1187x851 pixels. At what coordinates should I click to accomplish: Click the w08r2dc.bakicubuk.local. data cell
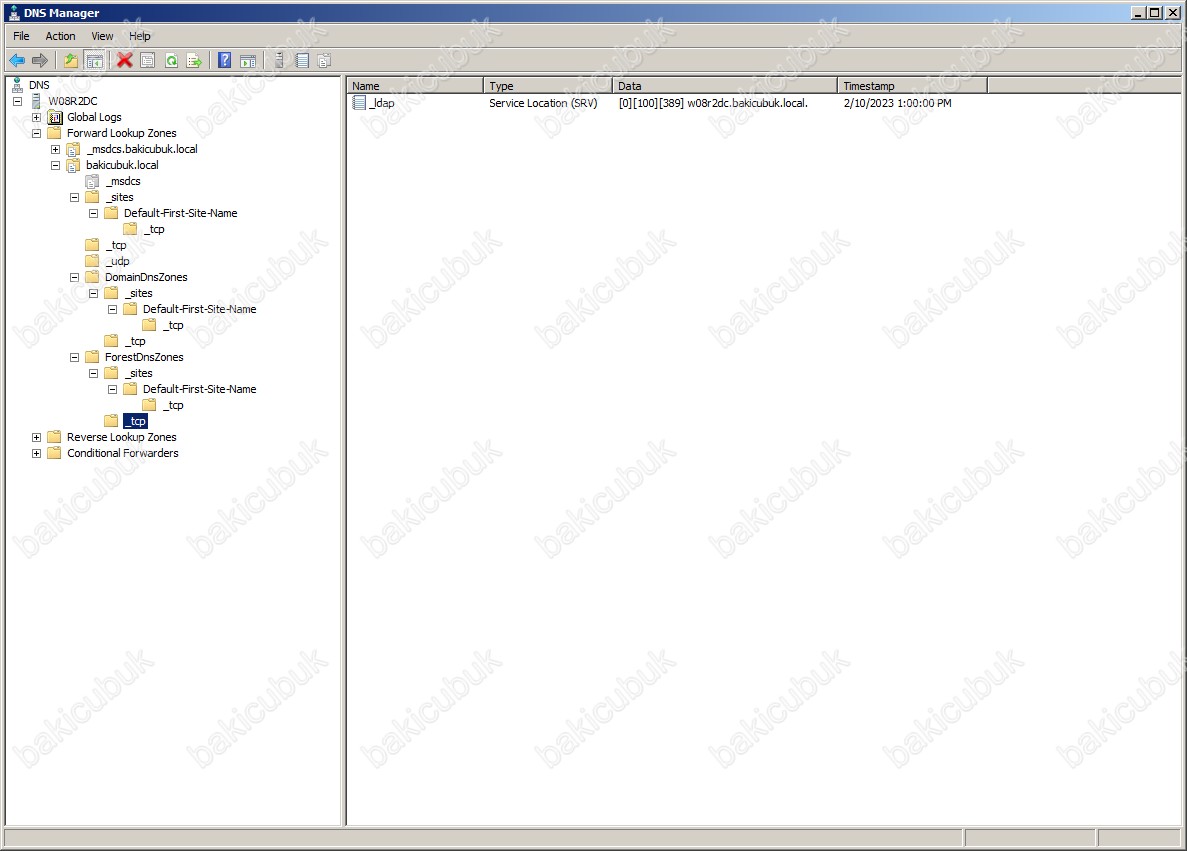coord(713,103)
